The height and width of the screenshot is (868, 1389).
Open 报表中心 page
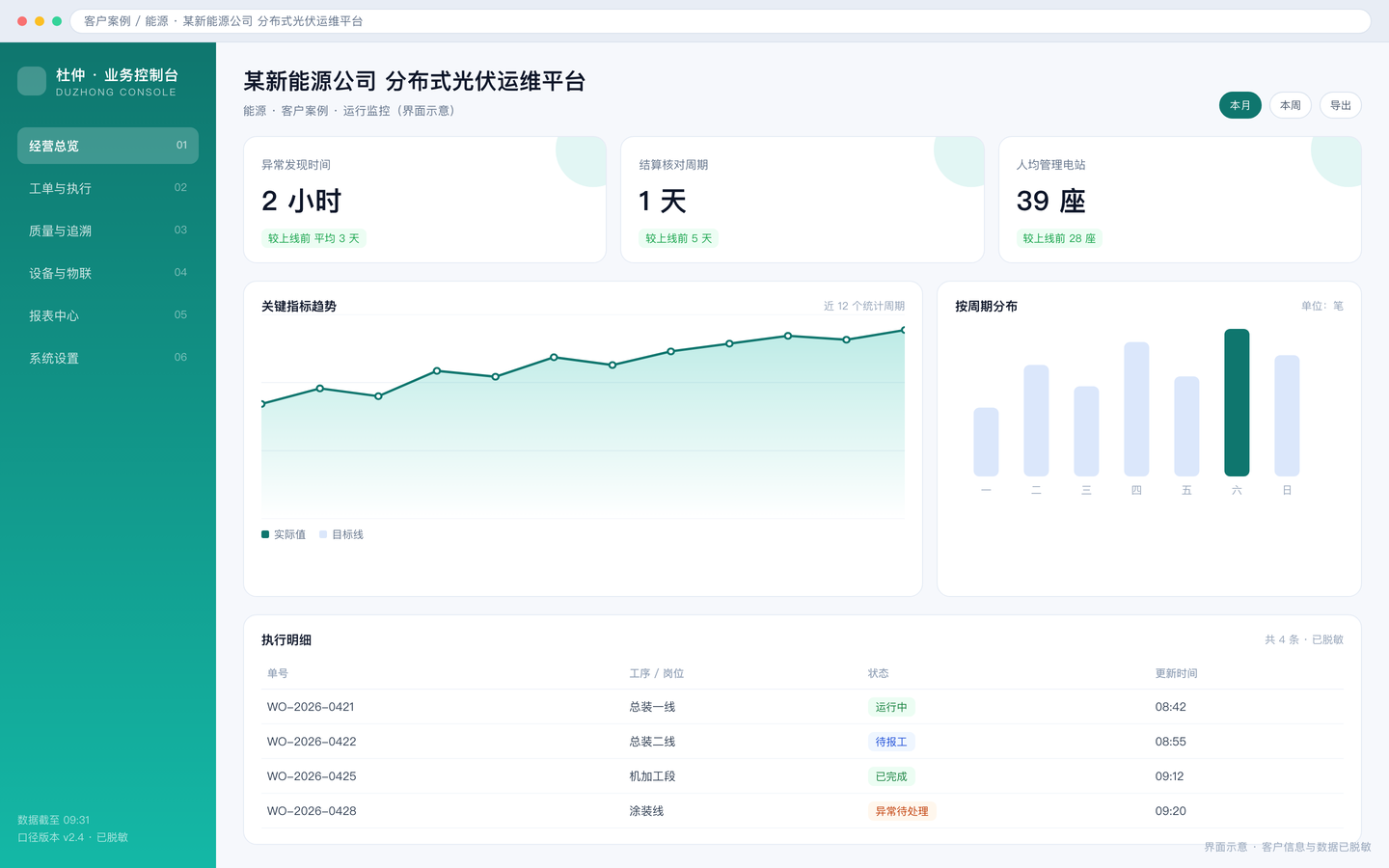(x=108, y=315)
